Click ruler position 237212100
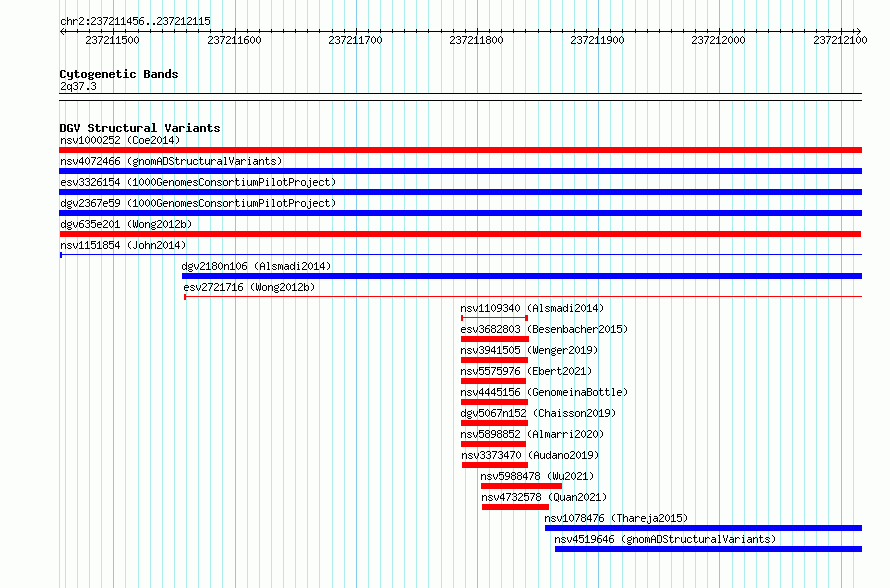Viewport: 890px width, 588px height. coord(840,40)
